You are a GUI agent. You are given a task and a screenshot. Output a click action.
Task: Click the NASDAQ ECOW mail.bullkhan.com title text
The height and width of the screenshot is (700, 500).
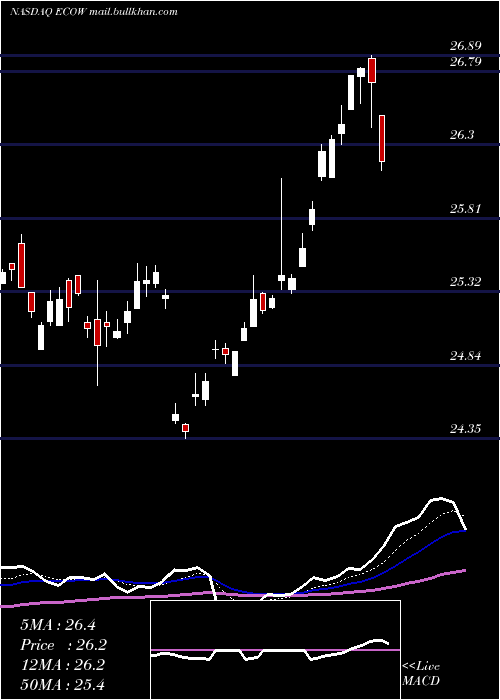pyautogui.click(x=94, y=12)
